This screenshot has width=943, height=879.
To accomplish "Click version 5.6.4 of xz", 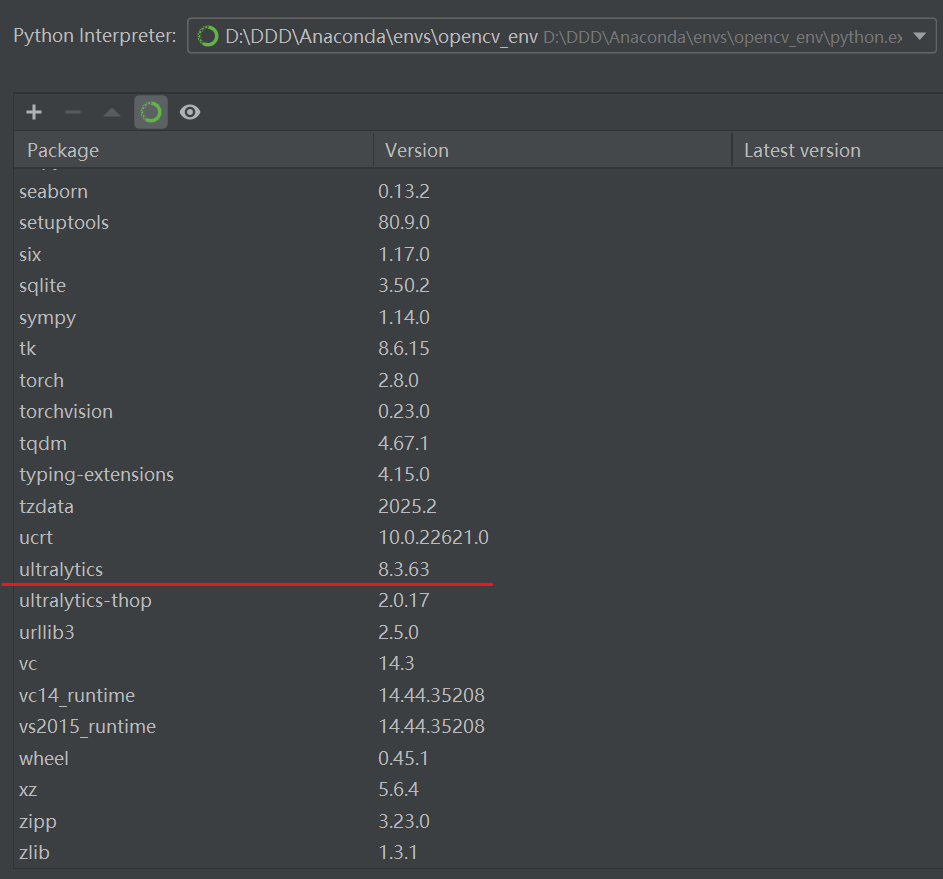I will (398, 789).
